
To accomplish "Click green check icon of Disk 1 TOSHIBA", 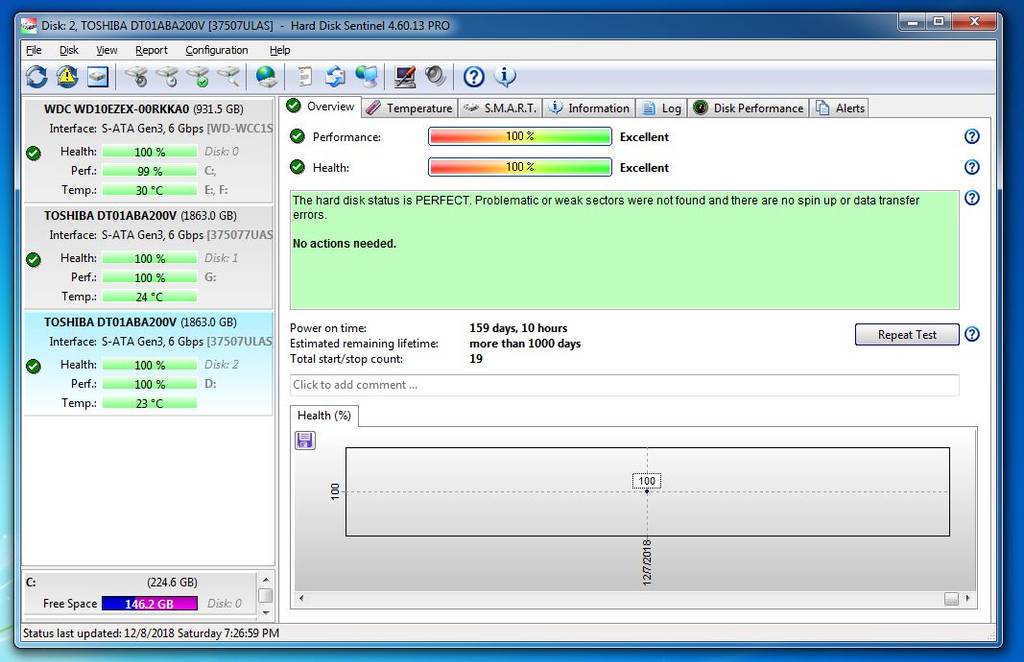I will pyautogui.click(x=33, y=259).
